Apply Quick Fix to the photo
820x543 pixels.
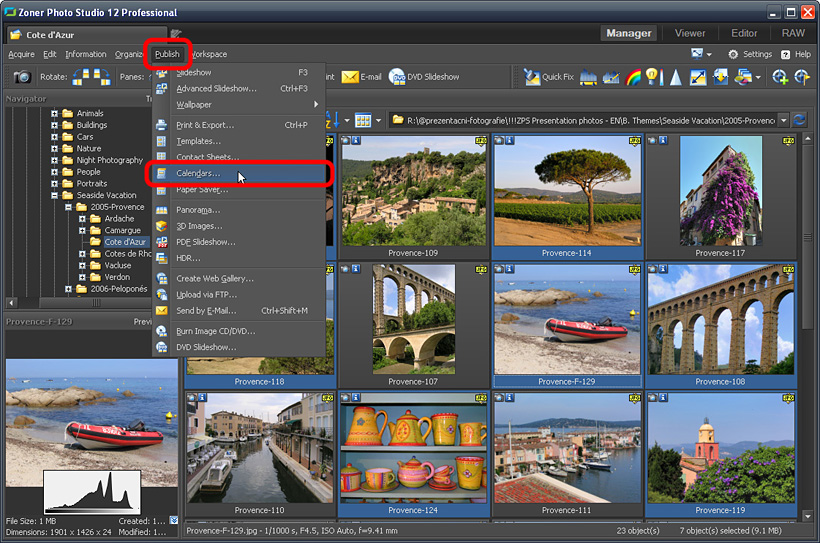coord(549,77)
